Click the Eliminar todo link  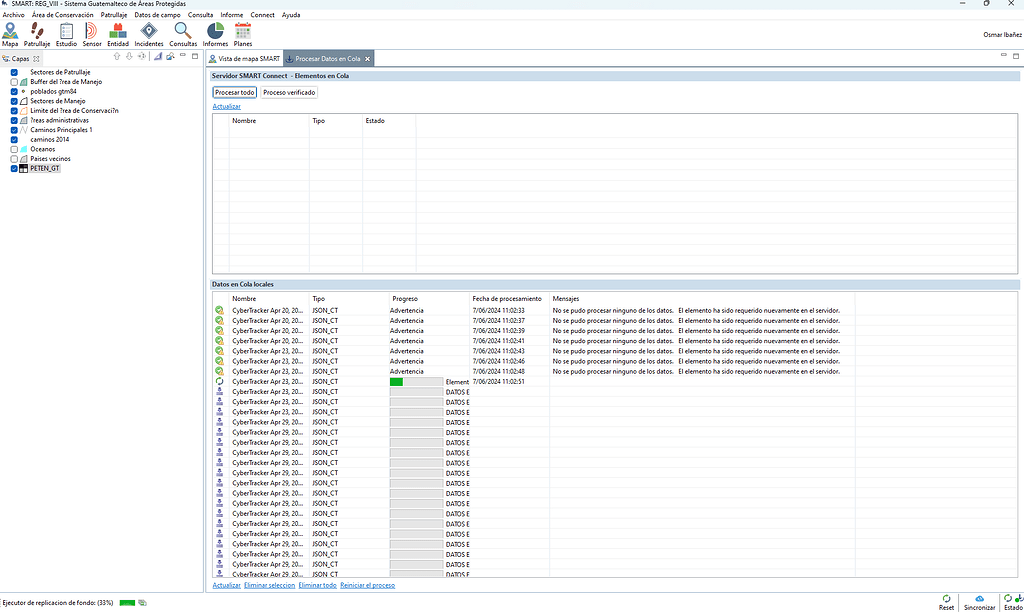(317, 585)
